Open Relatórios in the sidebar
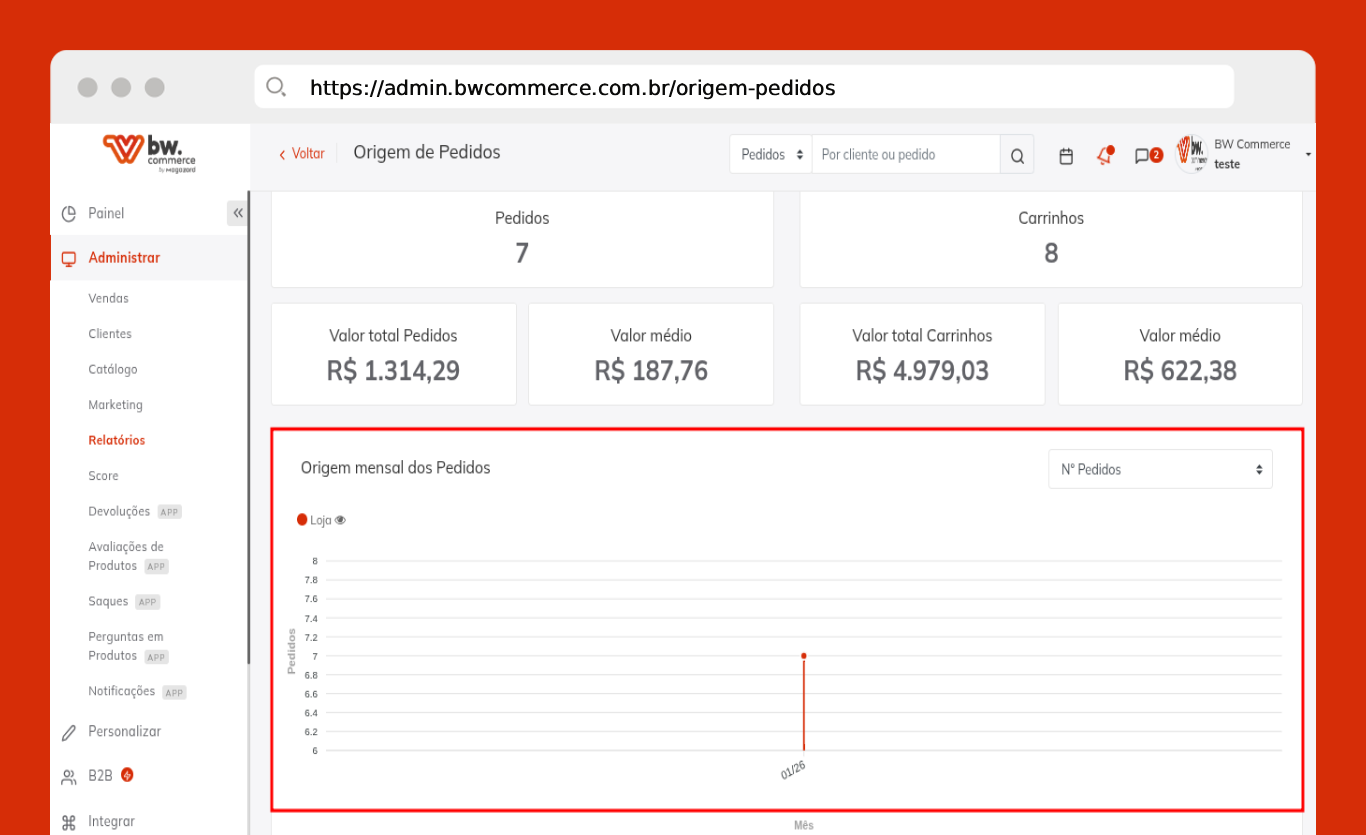This screenshot has width=1366, height=835. pos(116,440)
